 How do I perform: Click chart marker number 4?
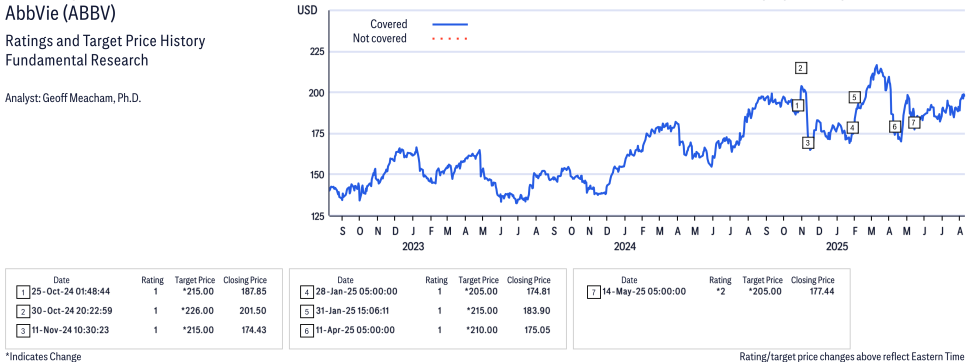(x=853, y=128)
